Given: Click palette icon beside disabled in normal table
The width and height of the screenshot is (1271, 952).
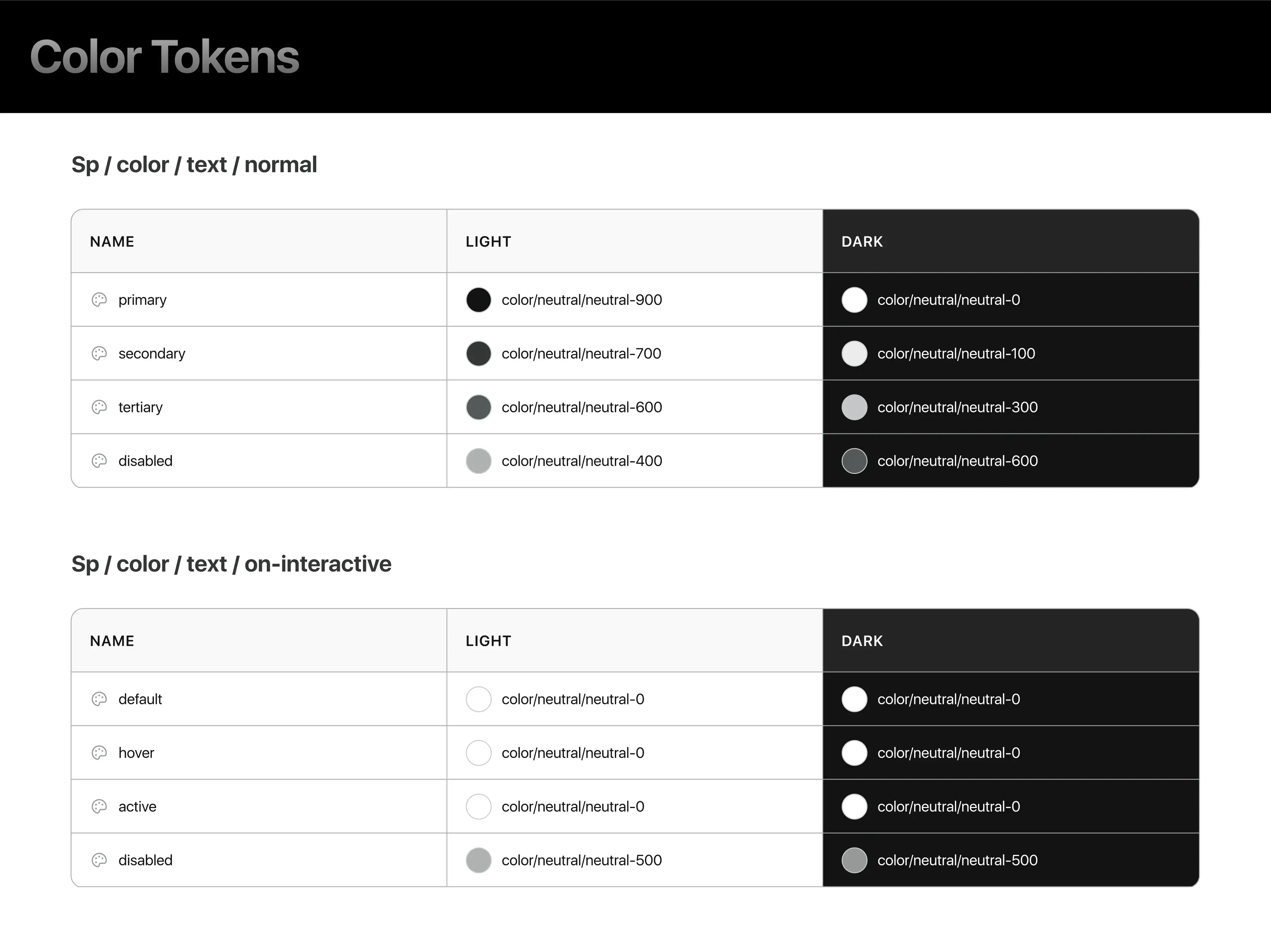Looking at the screenshot, I should coord(100,461).
